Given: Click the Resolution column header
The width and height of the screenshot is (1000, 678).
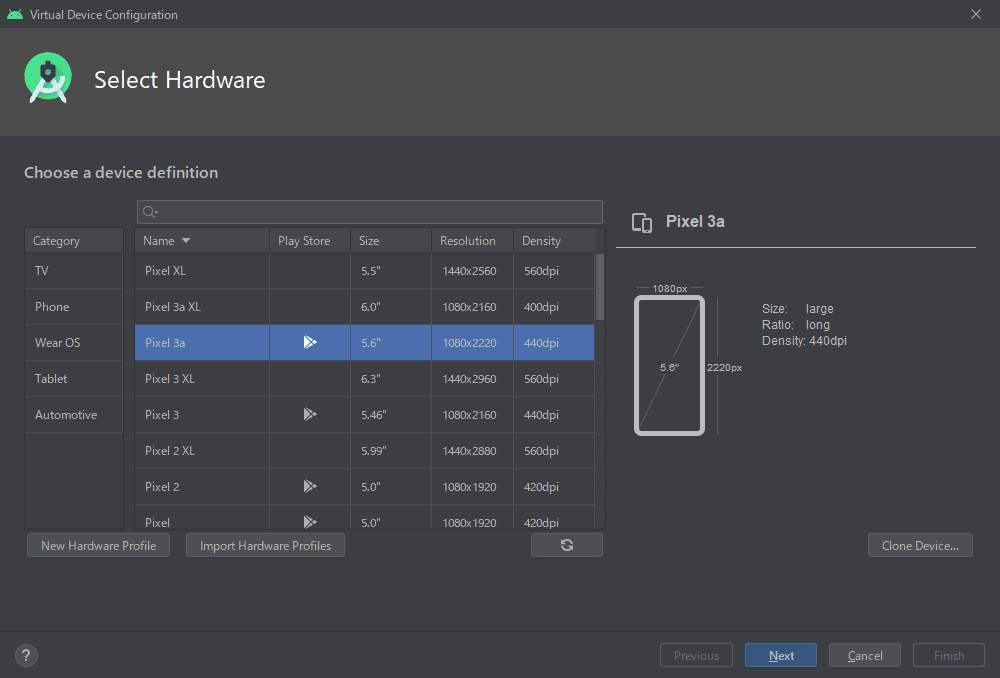Looking at the screenshot, I should (473, 240).
